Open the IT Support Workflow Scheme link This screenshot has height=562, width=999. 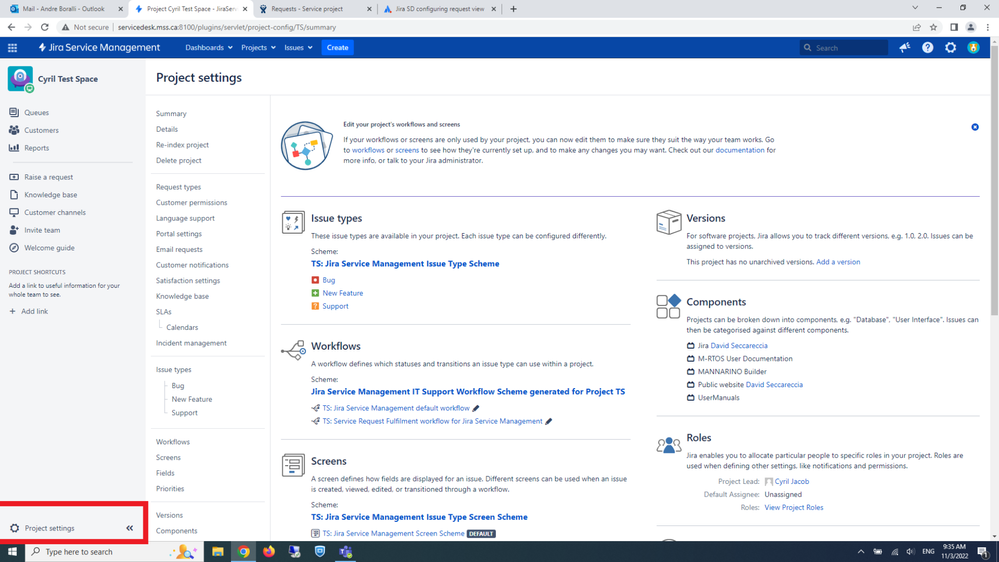468,392
